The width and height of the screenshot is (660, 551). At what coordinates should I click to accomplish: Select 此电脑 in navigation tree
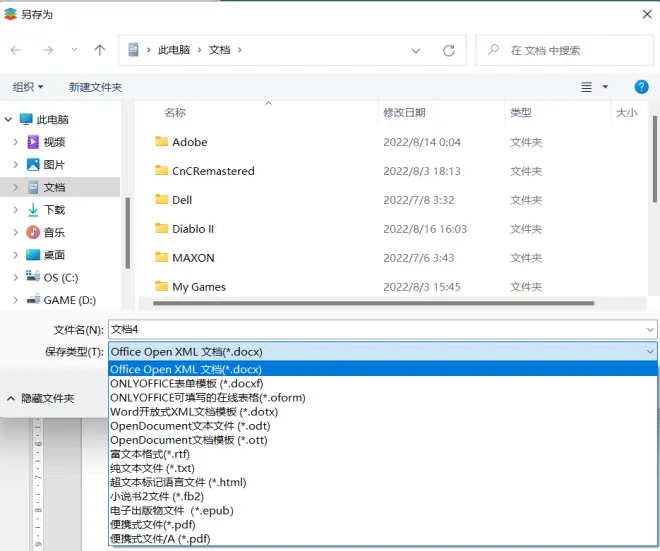52,120
